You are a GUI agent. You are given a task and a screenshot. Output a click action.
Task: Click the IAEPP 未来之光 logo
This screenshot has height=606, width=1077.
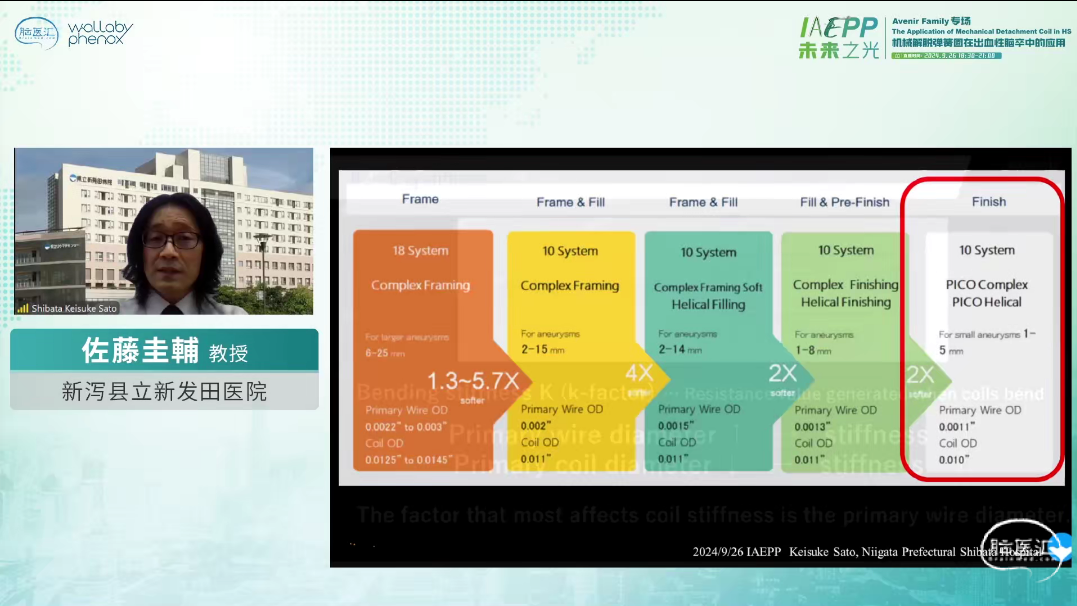coord(839,38)
